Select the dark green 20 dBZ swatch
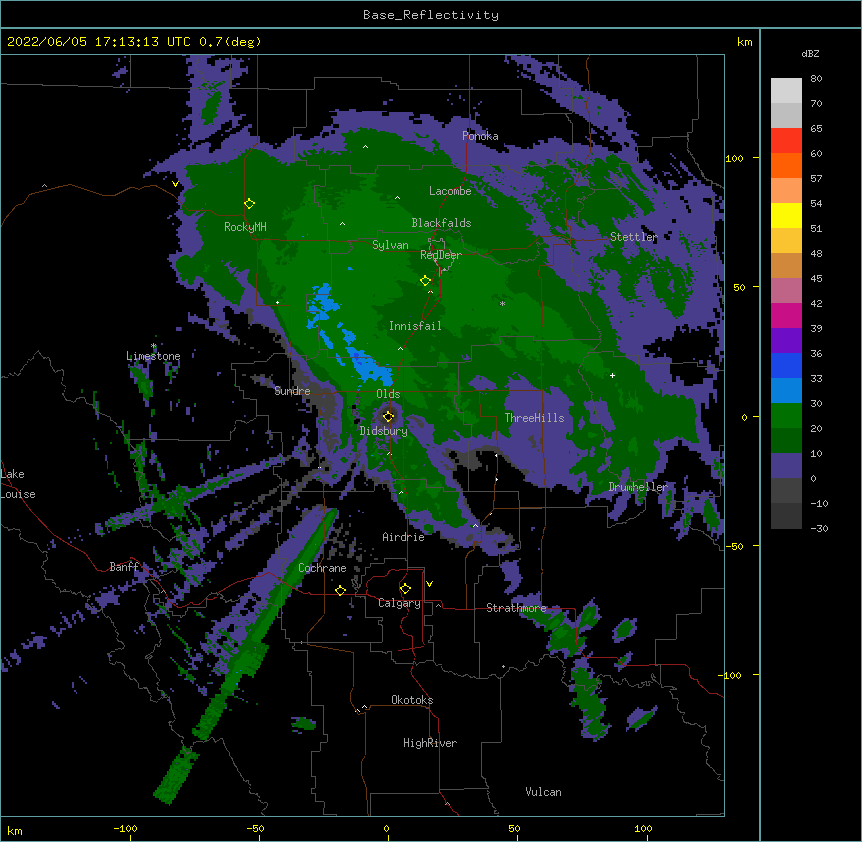Image resolution: width=862 pixels, height=842 pixels. 786,441
